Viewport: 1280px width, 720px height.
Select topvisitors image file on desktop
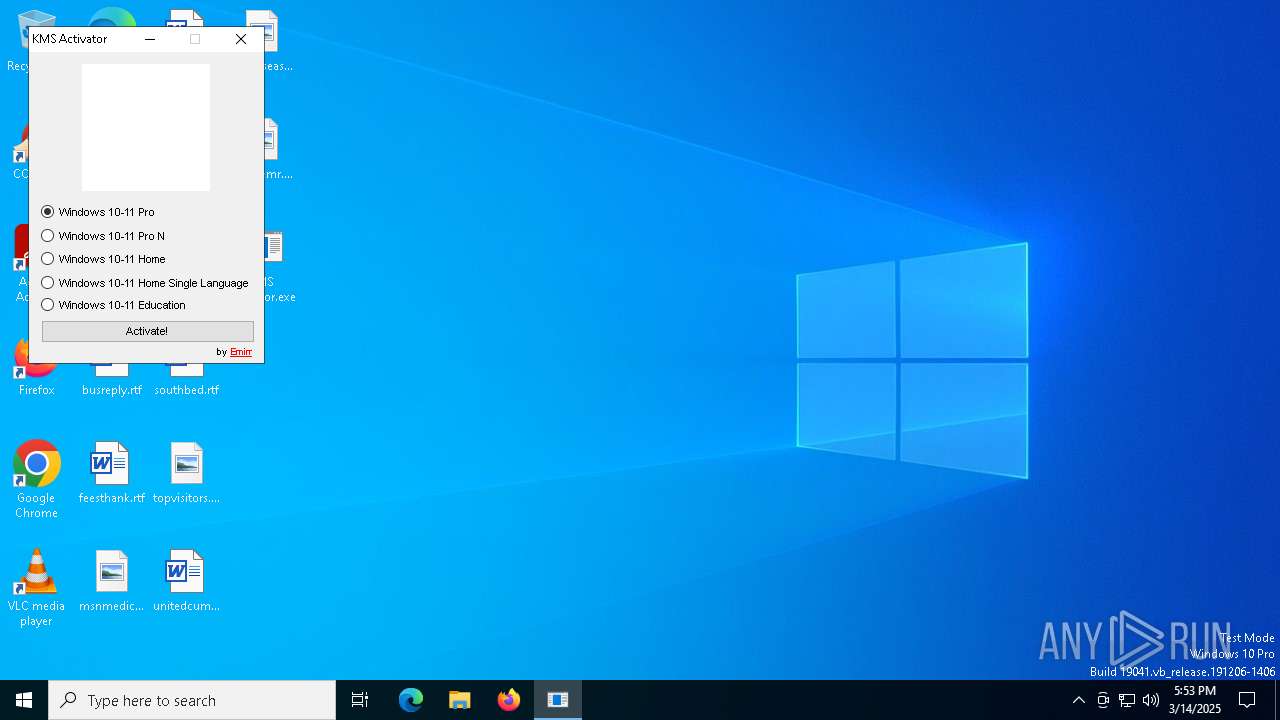186,473
